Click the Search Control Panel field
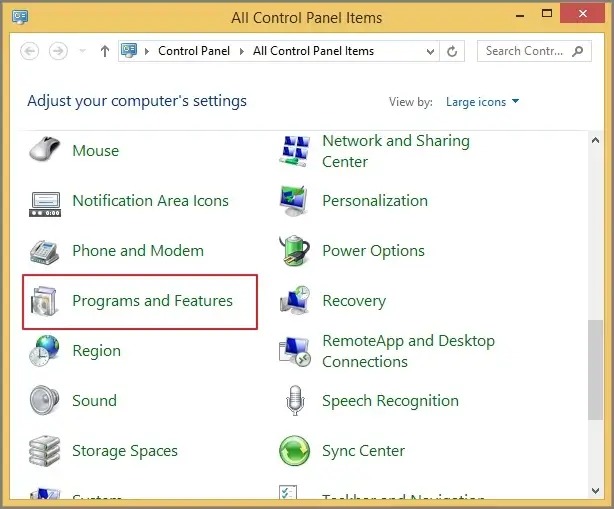The image size is (614, 509). click(x=534, y=51)
